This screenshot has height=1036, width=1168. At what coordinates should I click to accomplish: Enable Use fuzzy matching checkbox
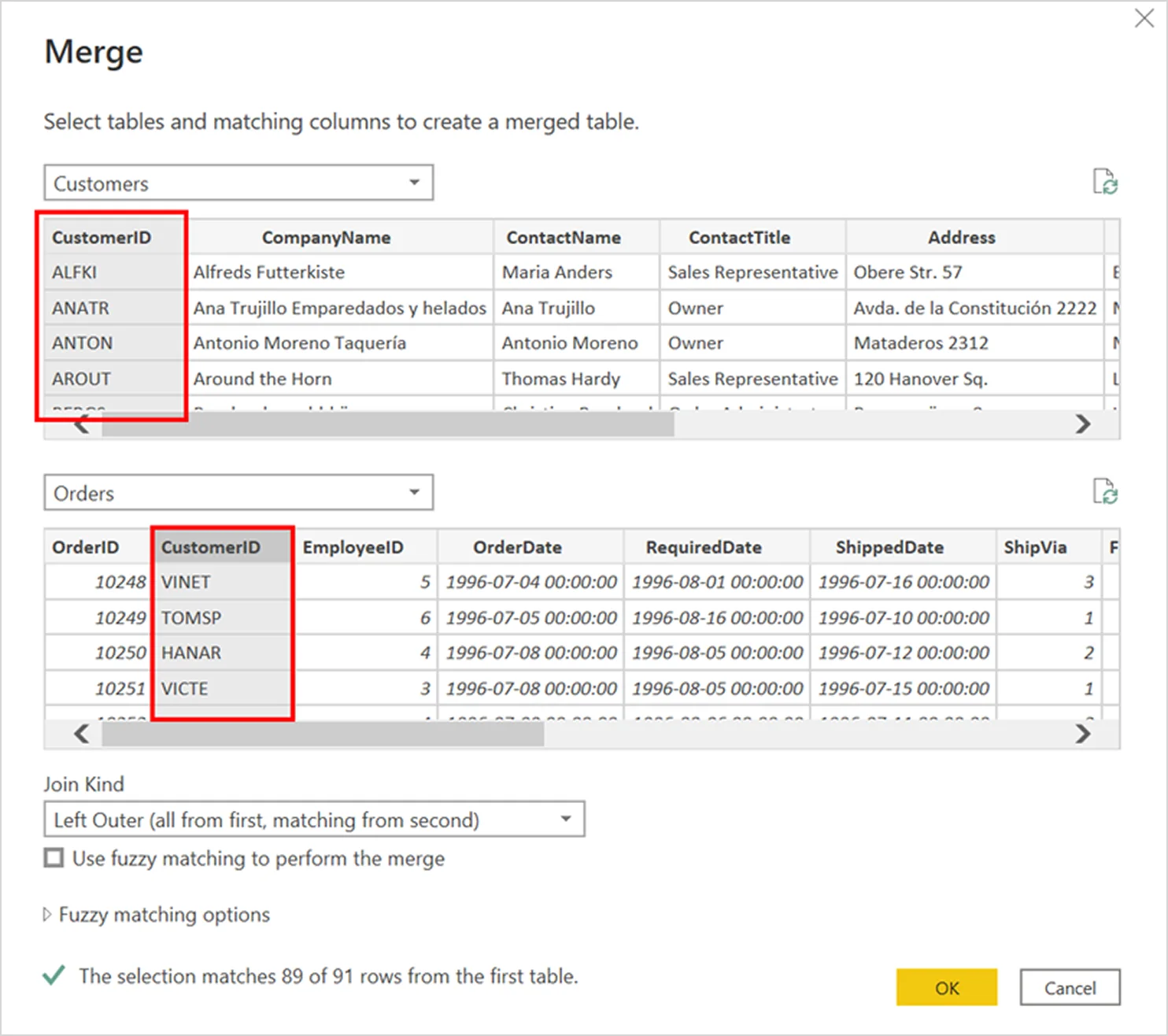tap(54, 857)
